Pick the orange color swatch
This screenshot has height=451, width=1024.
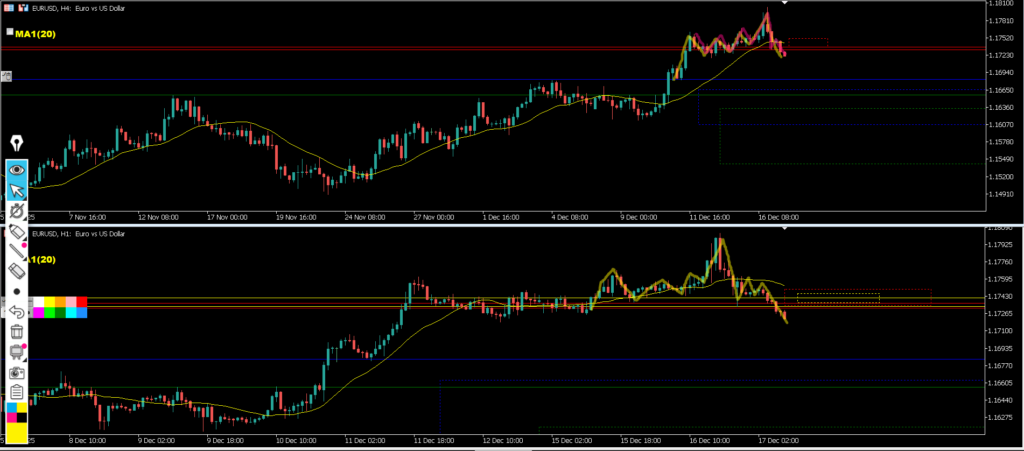60,302
